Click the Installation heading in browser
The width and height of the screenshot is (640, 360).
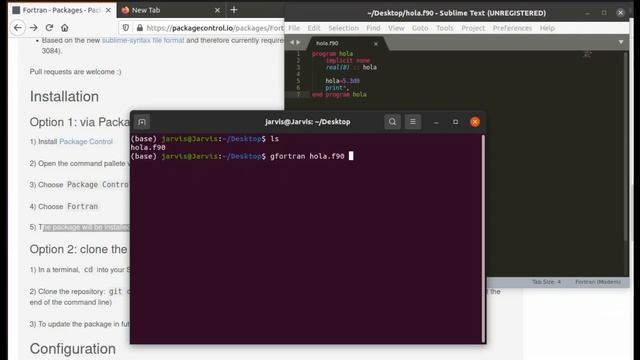(x=64, y=97)
